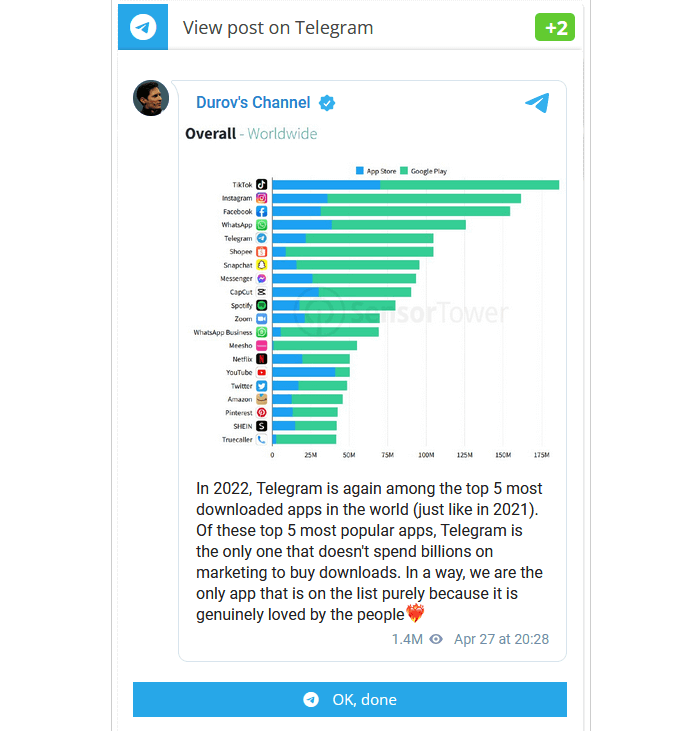Click the heart emoji in post text

(415, 613)
